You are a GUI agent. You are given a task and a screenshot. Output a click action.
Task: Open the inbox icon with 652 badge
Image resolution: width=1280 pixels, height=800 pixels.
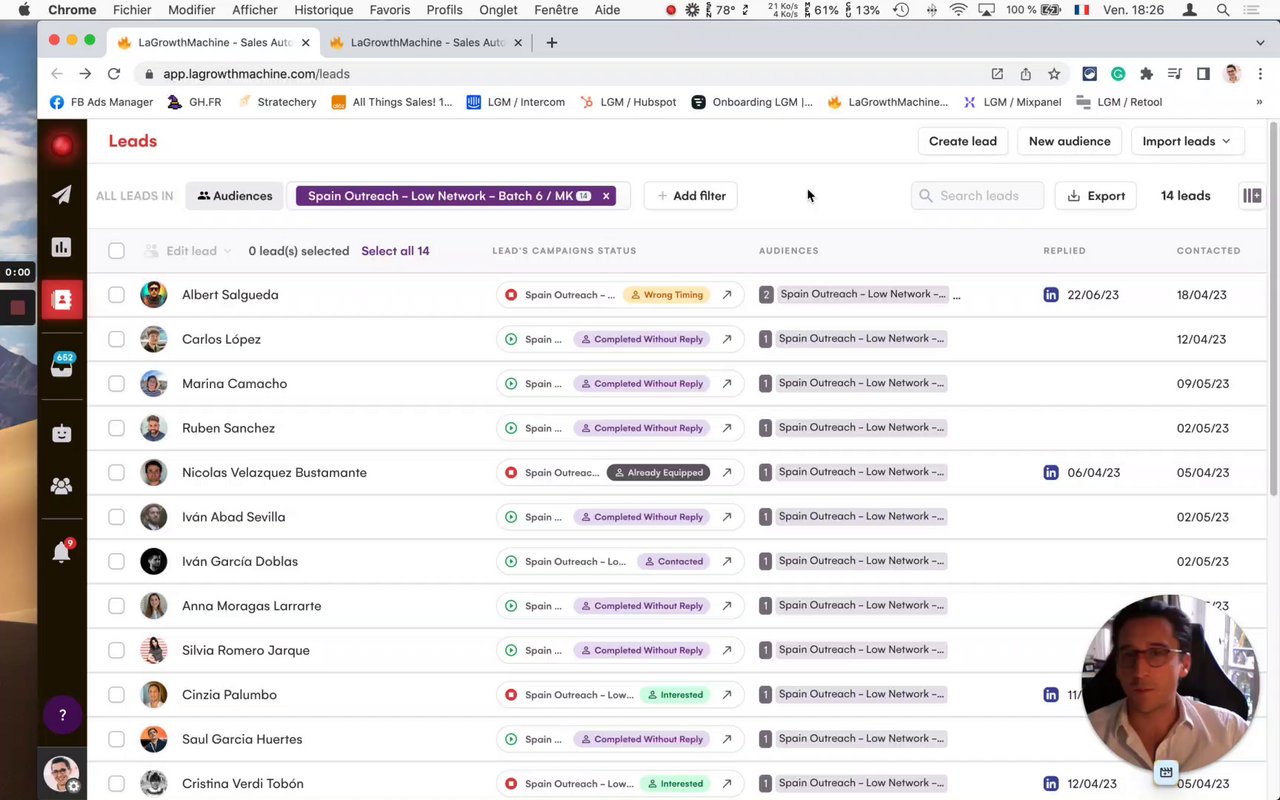[x=62, y=366]
